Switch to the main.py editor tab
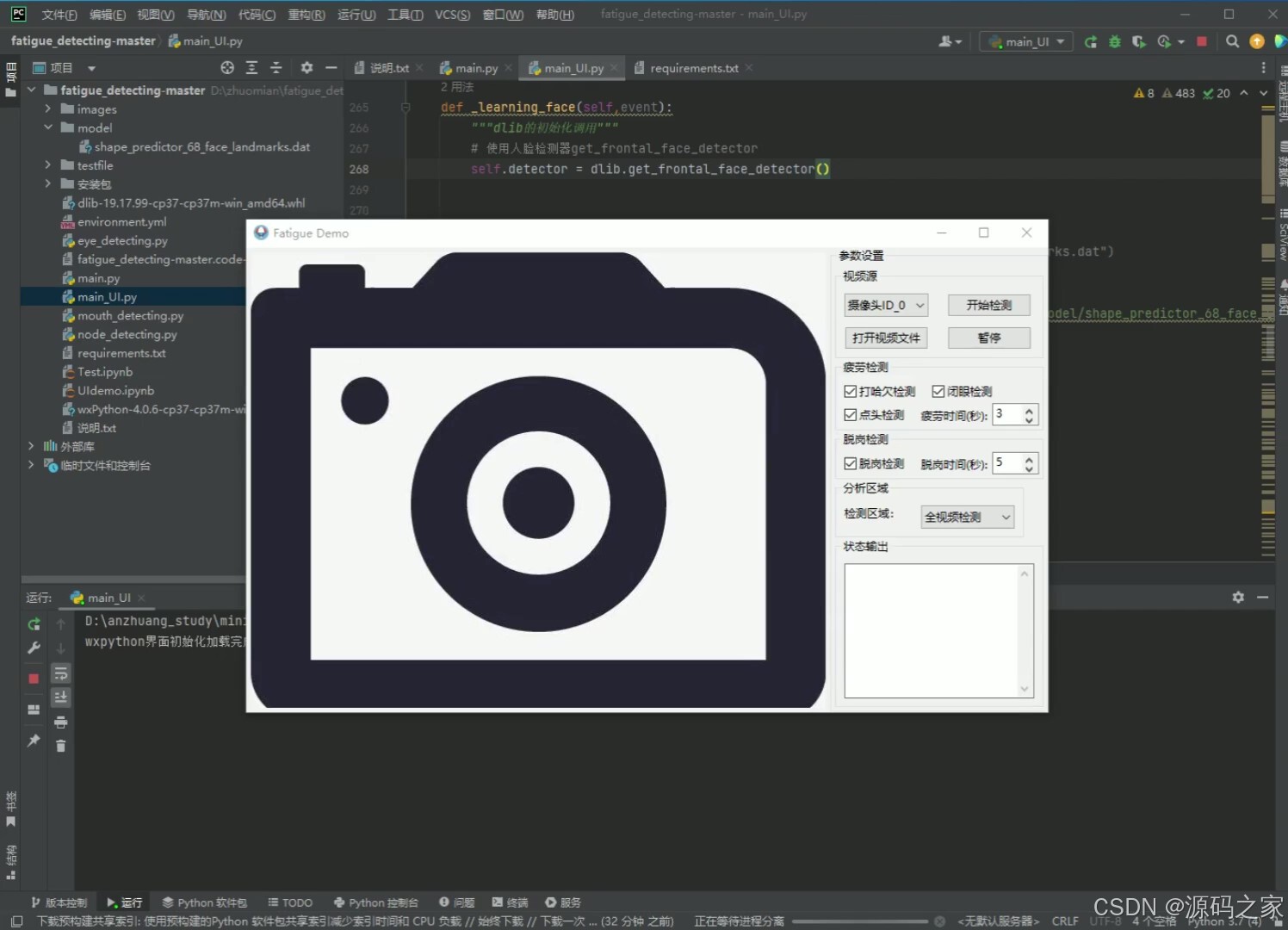 [x=476, y=68]
